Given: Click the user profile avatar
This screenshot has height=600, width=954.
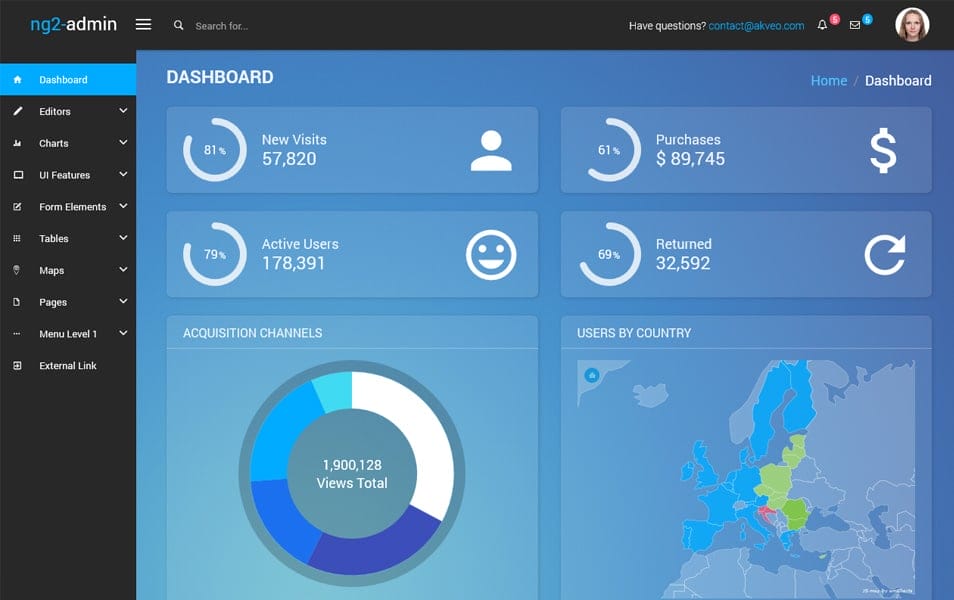Looking at the screenshot, I should click(911, 25).
